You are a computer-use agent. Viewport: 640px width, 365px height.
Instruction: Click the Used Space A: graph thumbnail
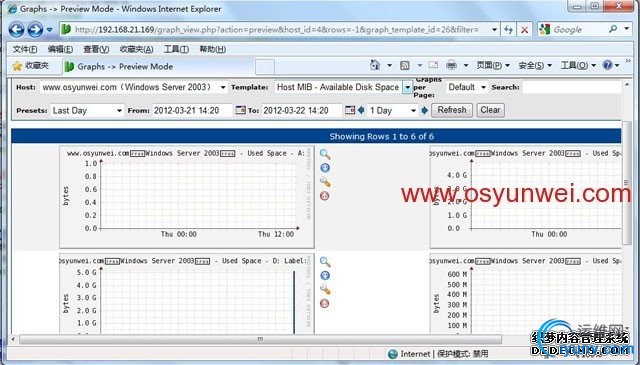click(x=187, y=197)
